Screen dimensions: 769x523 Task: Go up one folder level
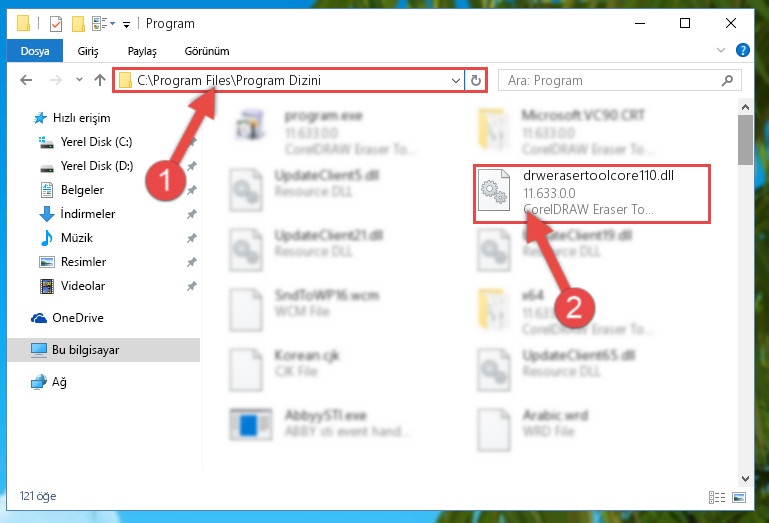100,80
